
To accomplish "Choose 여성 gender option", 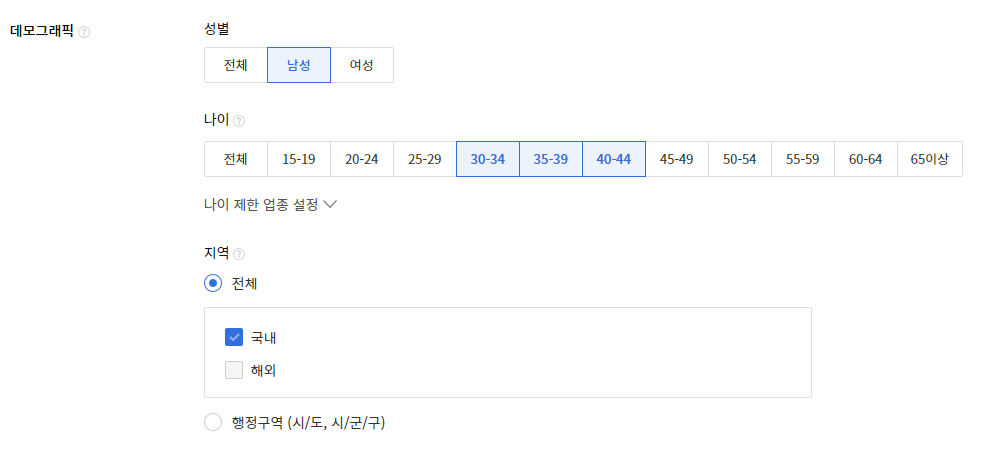I will pos(362,65).
